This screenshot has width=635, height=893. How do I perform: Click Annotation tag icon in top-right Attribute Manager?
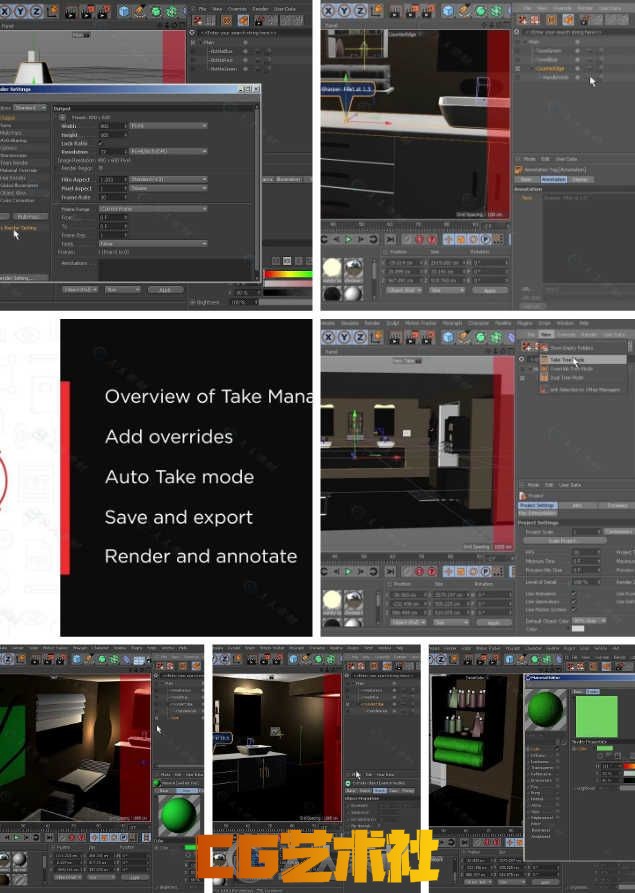pos(519,170)
